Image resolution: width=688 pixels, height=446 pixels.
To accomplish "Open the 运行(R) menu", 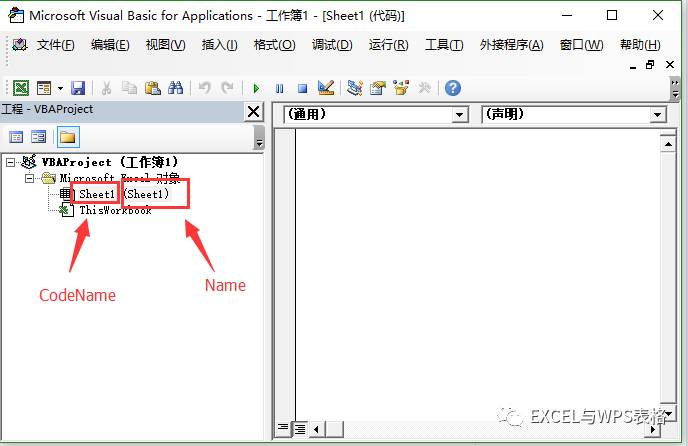I will [x=388, y=45].
